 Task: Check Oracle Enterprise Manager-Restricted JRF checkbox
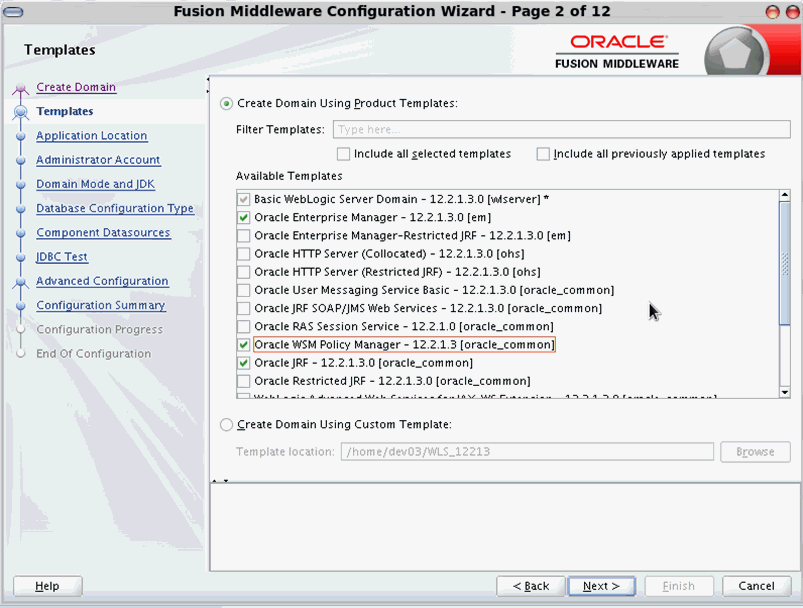(x=244, y=236)
